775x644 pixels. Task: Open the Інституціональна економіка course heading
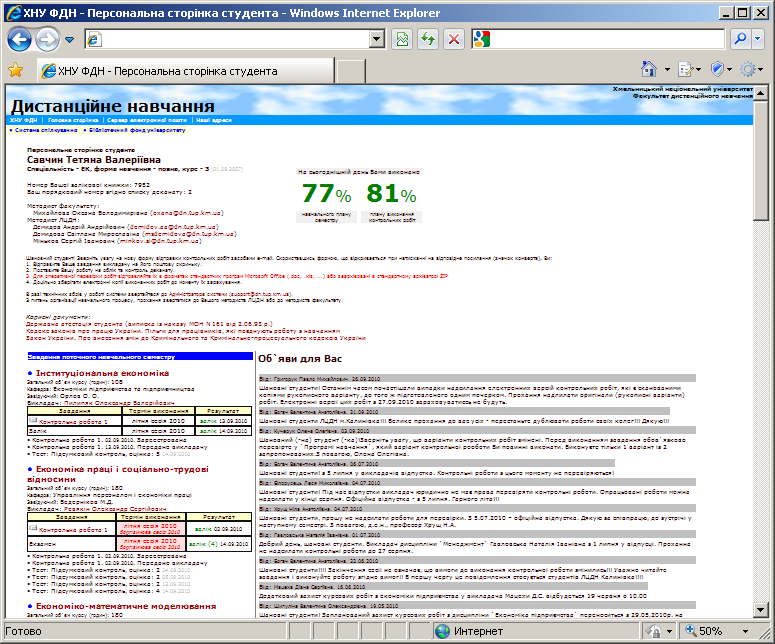(102, 373)
